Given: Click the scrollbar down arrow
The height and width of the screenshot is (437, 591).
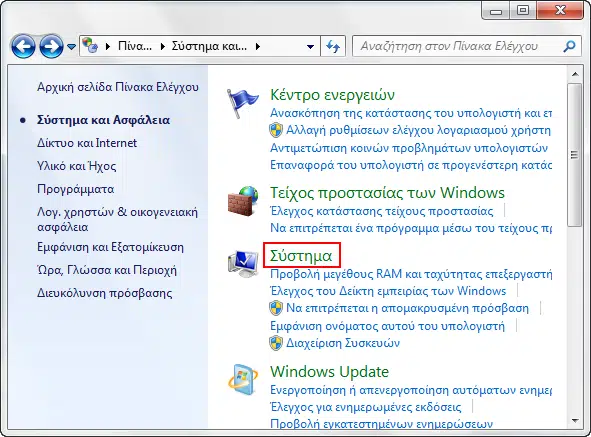Looking at the screenshot, I should click(x=575, y=421).
